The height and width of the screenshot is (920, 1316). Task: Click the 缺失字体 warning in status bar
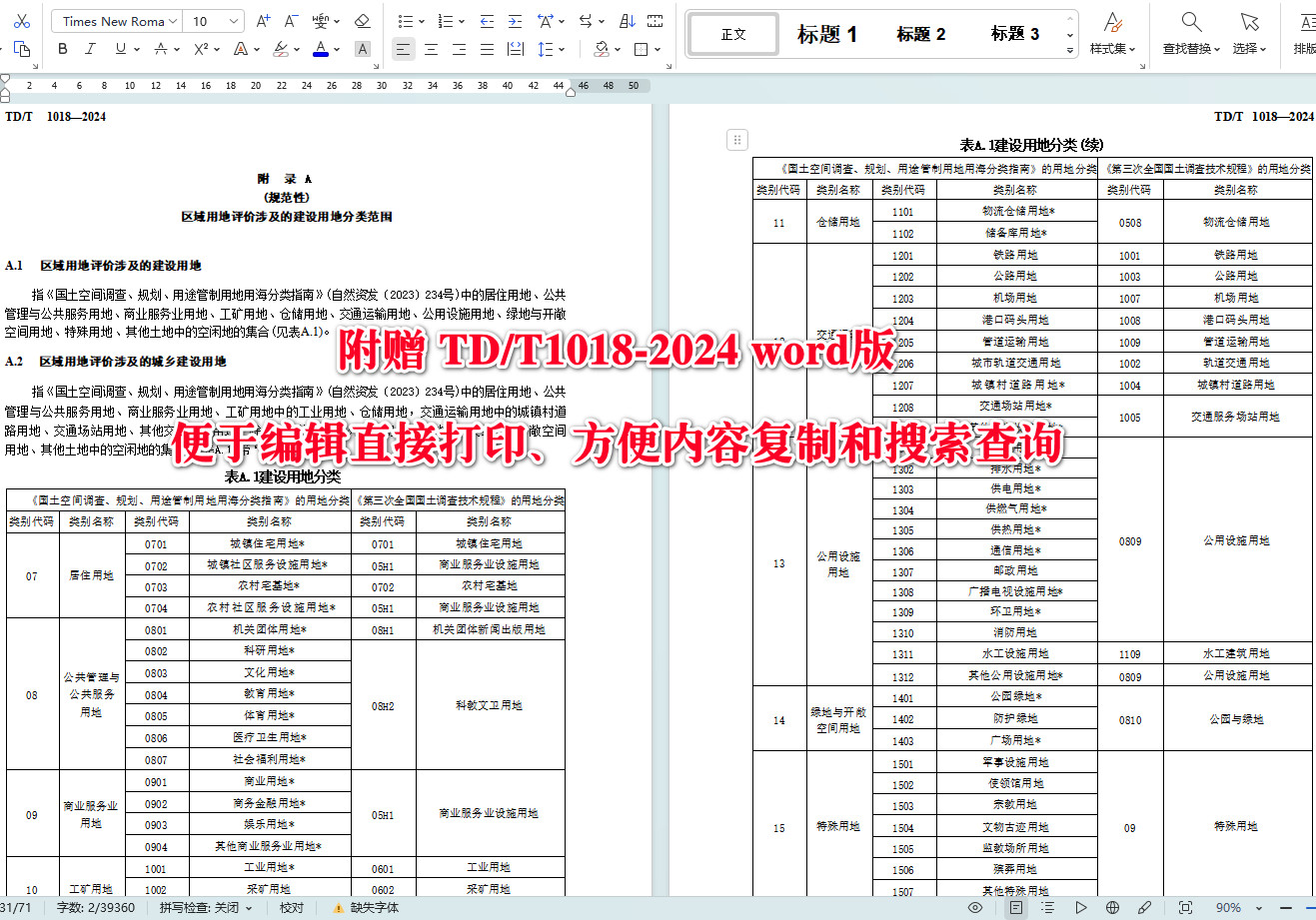pos(365,908)
